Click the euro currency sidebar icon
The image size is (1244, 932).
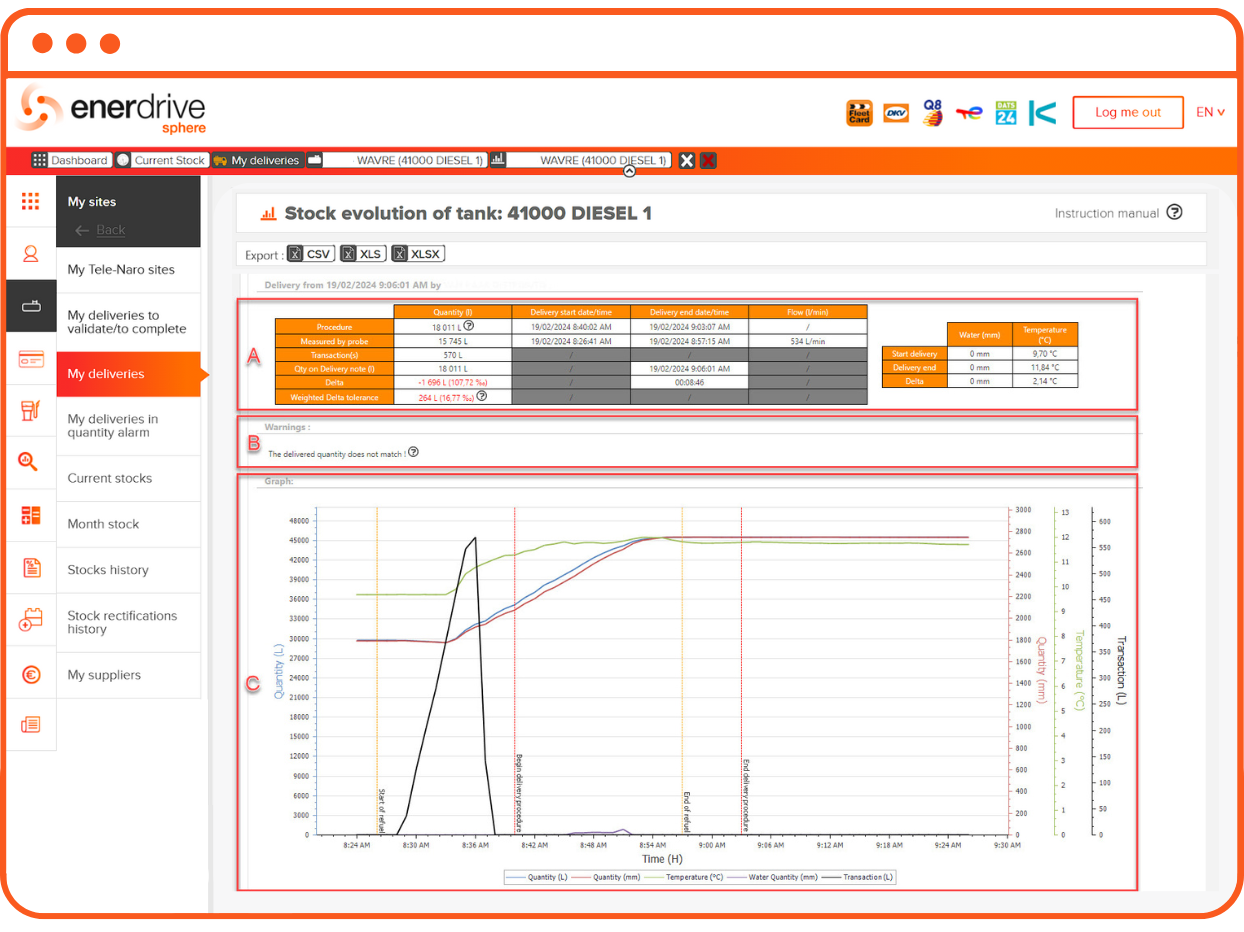click(x=31, y=675)
